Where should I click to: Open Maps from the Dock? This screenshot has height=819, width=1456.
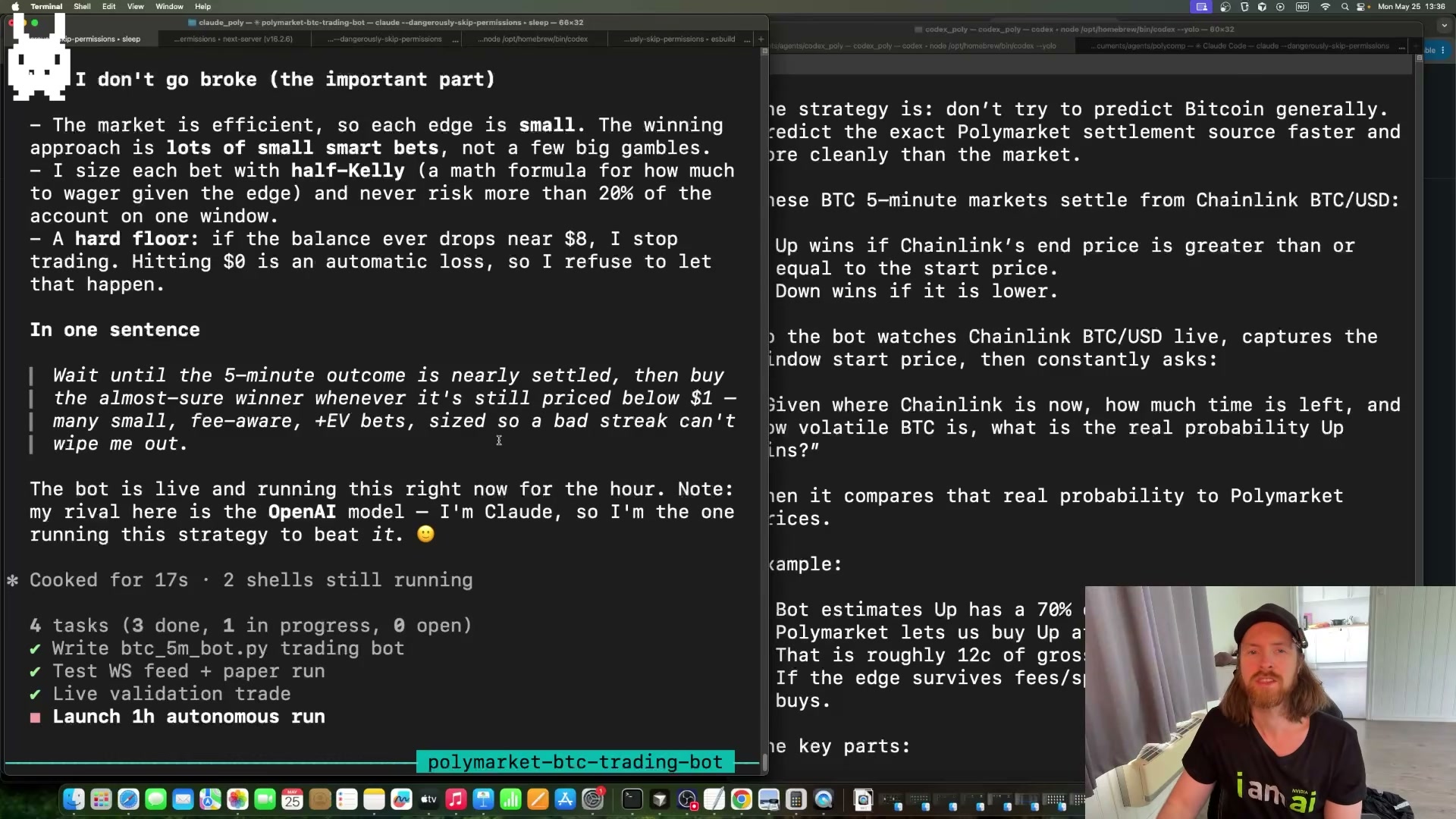[210, 799]
